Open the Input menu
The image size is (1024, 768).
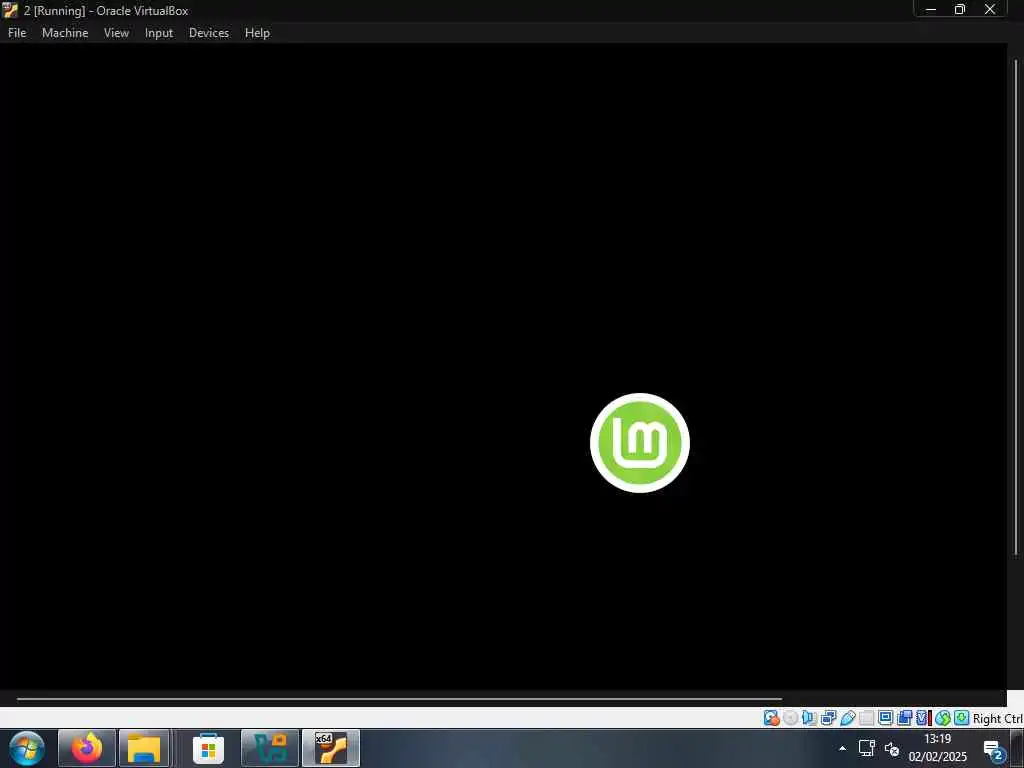pos(159,33)
